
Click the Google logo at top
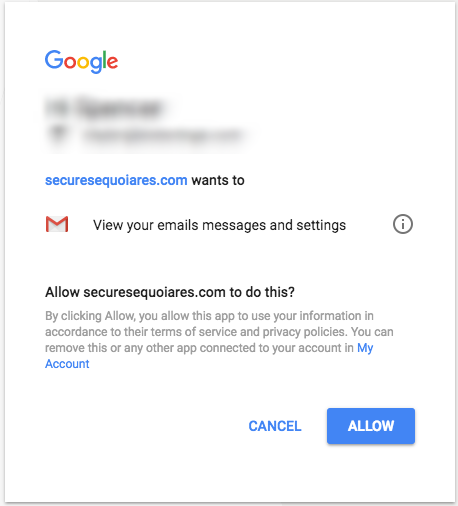point(82,62)
